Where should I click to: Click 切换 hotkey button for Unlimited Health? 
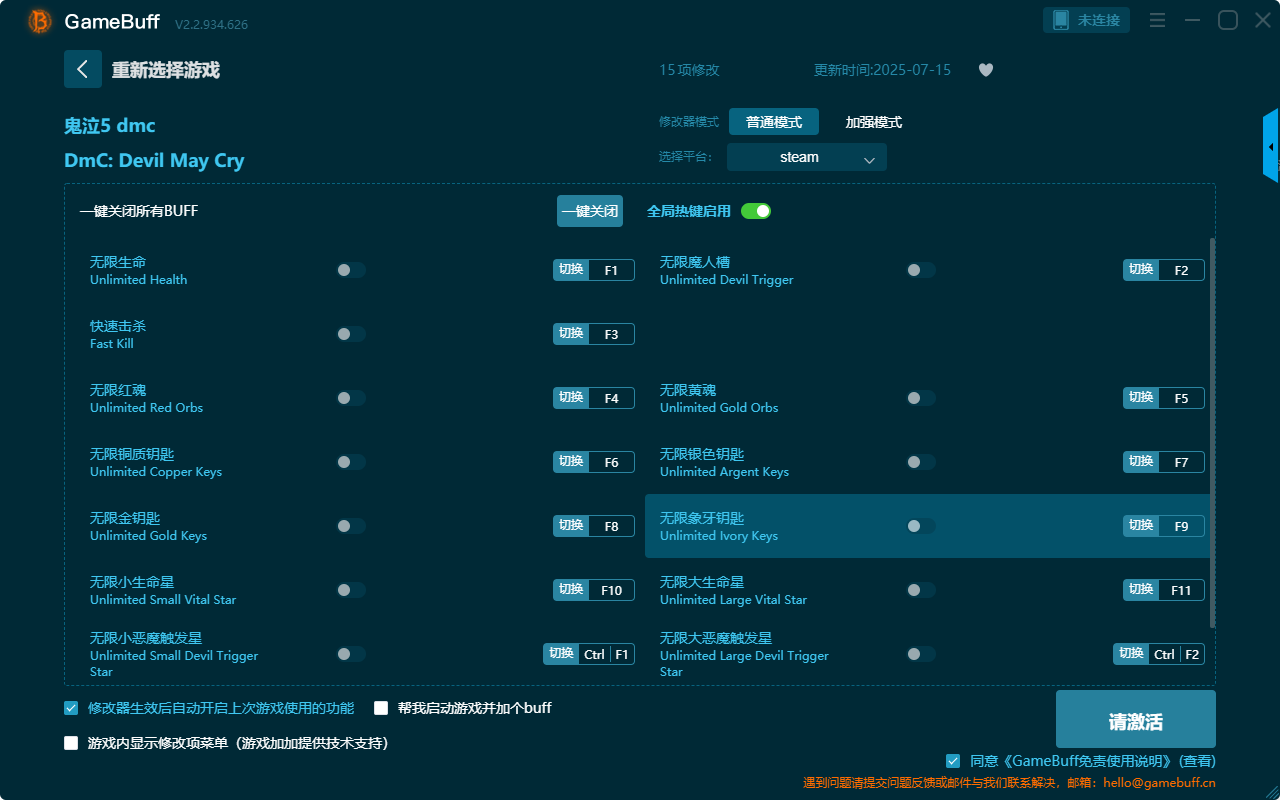[x=571, y=270]
